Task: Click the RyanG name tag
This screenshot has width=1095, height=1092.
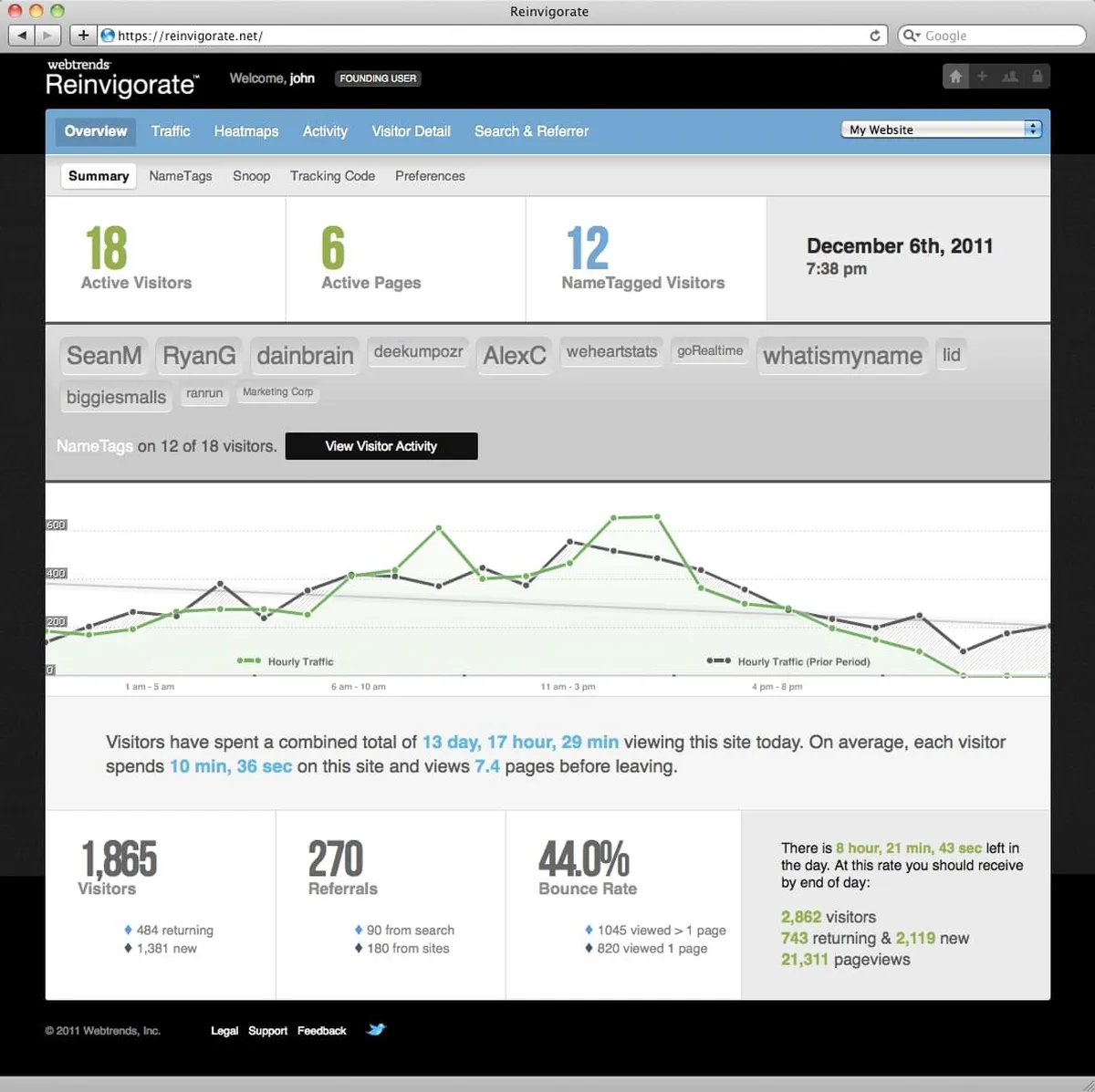Action: pos(199,356)
